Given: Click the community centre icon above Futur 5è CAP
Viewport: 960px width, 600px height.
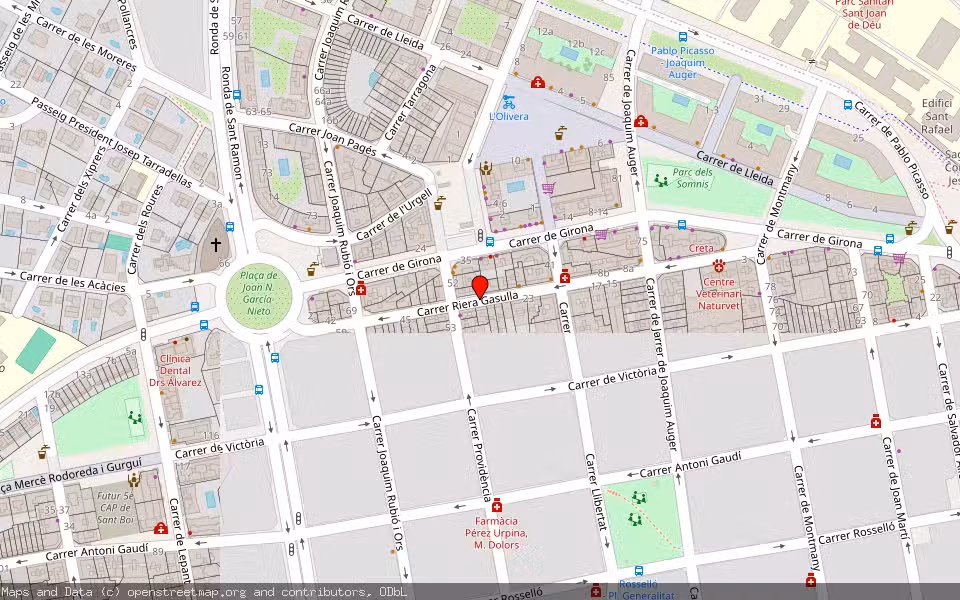Looking at the screenshot, I should 133,480.
